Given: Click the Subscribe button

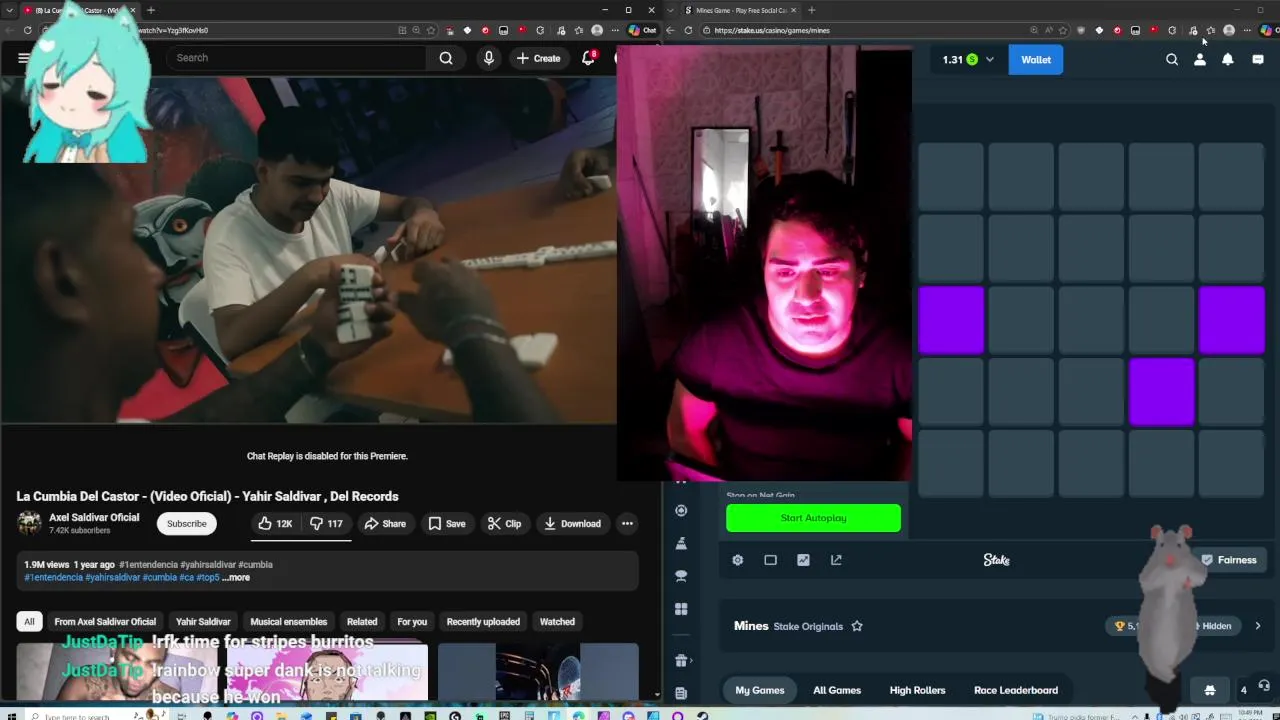Looking at the screenshot, I should [x=186, y=523].
